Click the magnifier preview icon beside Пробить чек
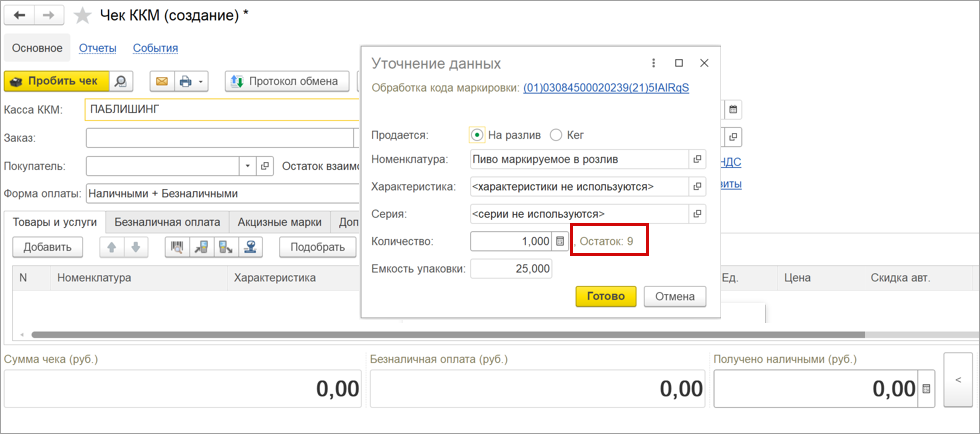This screenshot has height=434, width=980. coord(121,81)
